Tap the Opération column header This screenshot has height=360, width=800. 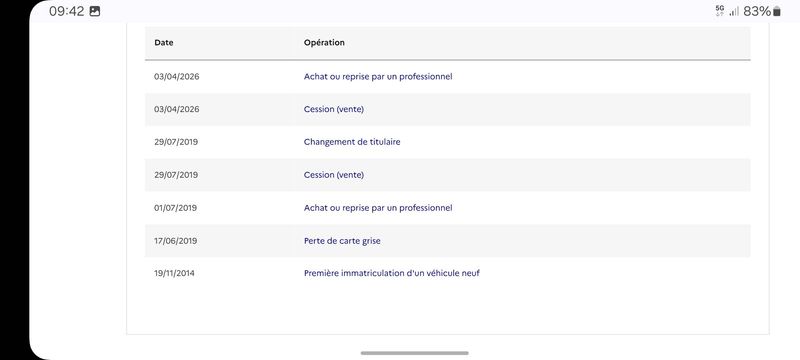[x=324, y=43]
